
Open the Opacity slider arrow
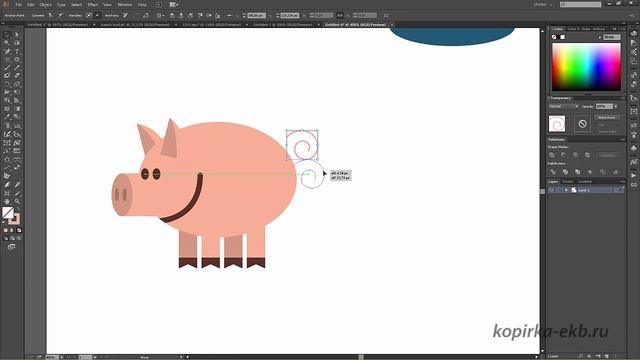pos(616,107)
